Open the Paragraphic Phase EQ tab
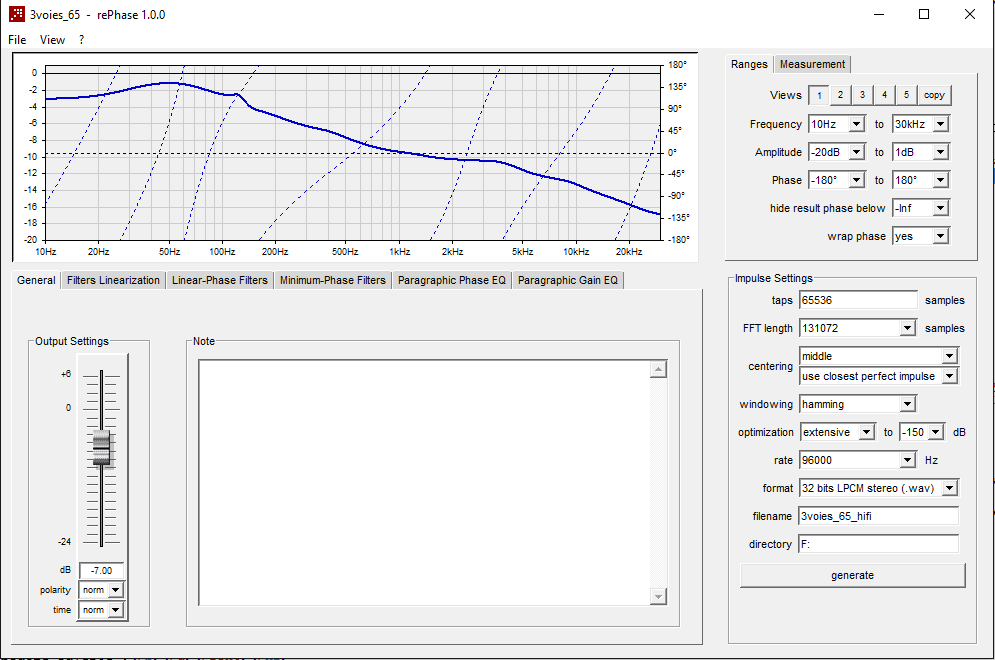 click(x=452, y=280)
